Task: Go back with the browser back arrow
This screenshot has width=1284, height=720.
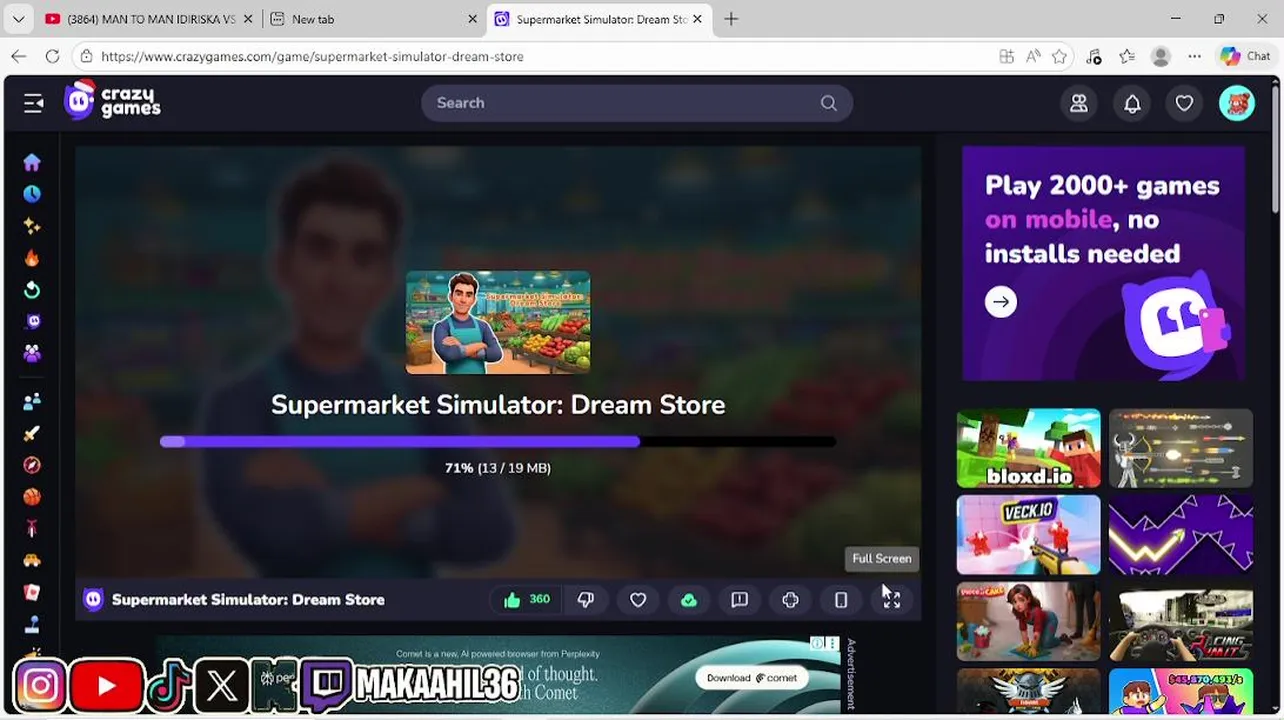Action: [19, 57]
